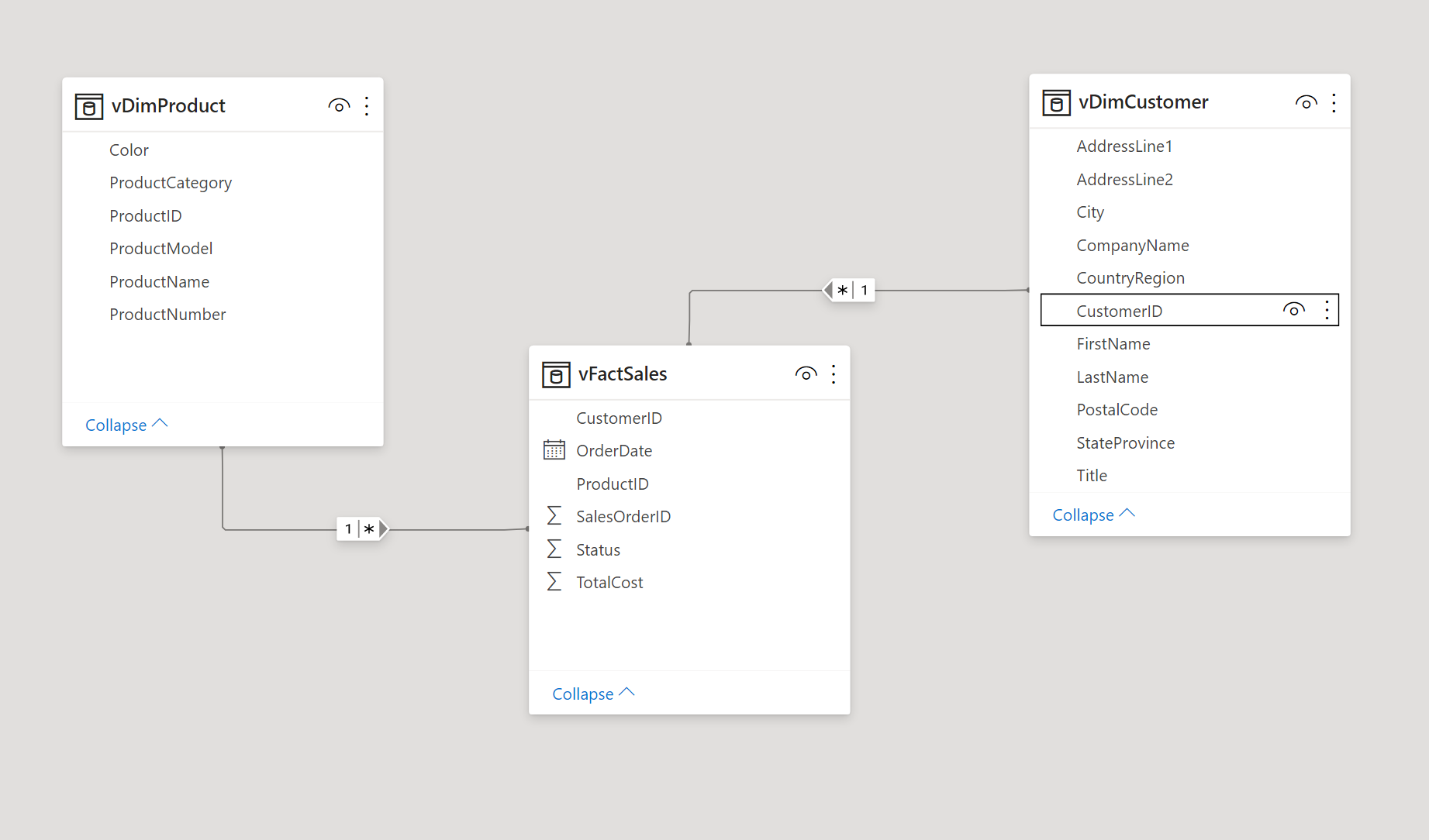Open vFactSales more options menu
Viewport: 1429px width, 840px height.
tap(834, 374)
